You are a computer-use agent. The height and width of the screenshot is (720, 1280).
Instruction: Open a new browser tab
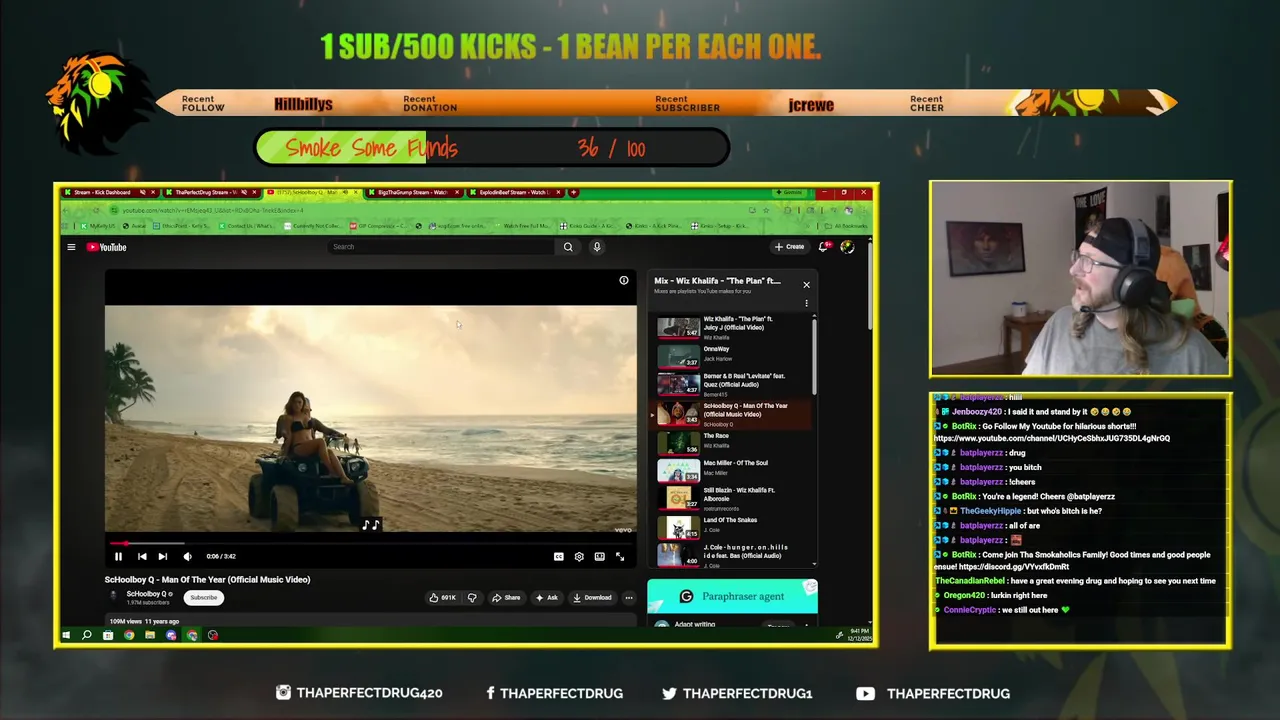pos(574,192)
